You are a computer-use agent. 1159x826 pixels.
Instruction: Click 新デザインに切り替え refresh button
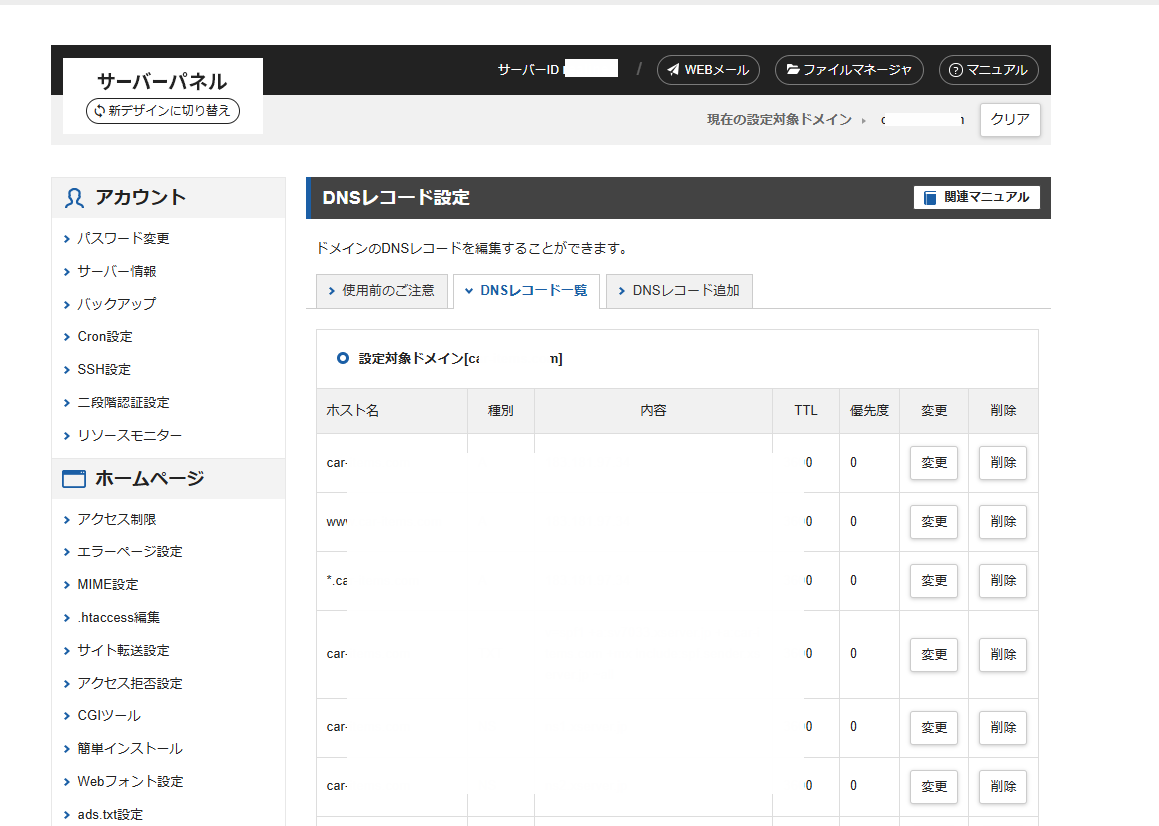tap(163, 111)
